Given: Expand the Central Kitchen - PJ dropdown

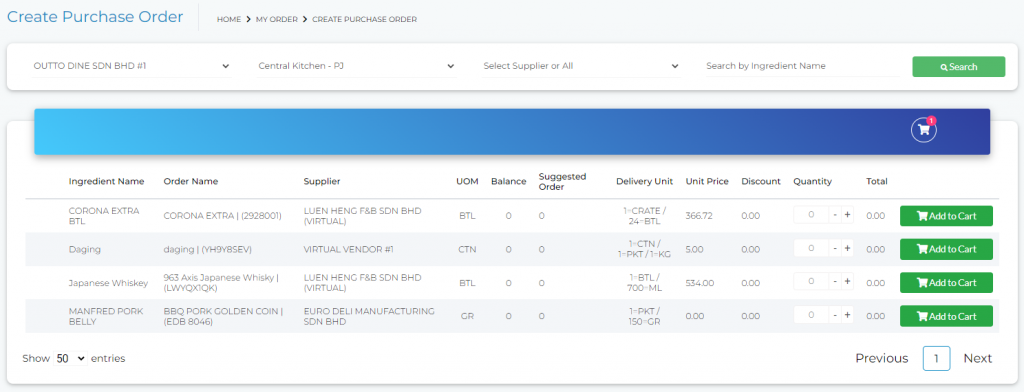Looking at the screenshot, I should pos(356,66).
